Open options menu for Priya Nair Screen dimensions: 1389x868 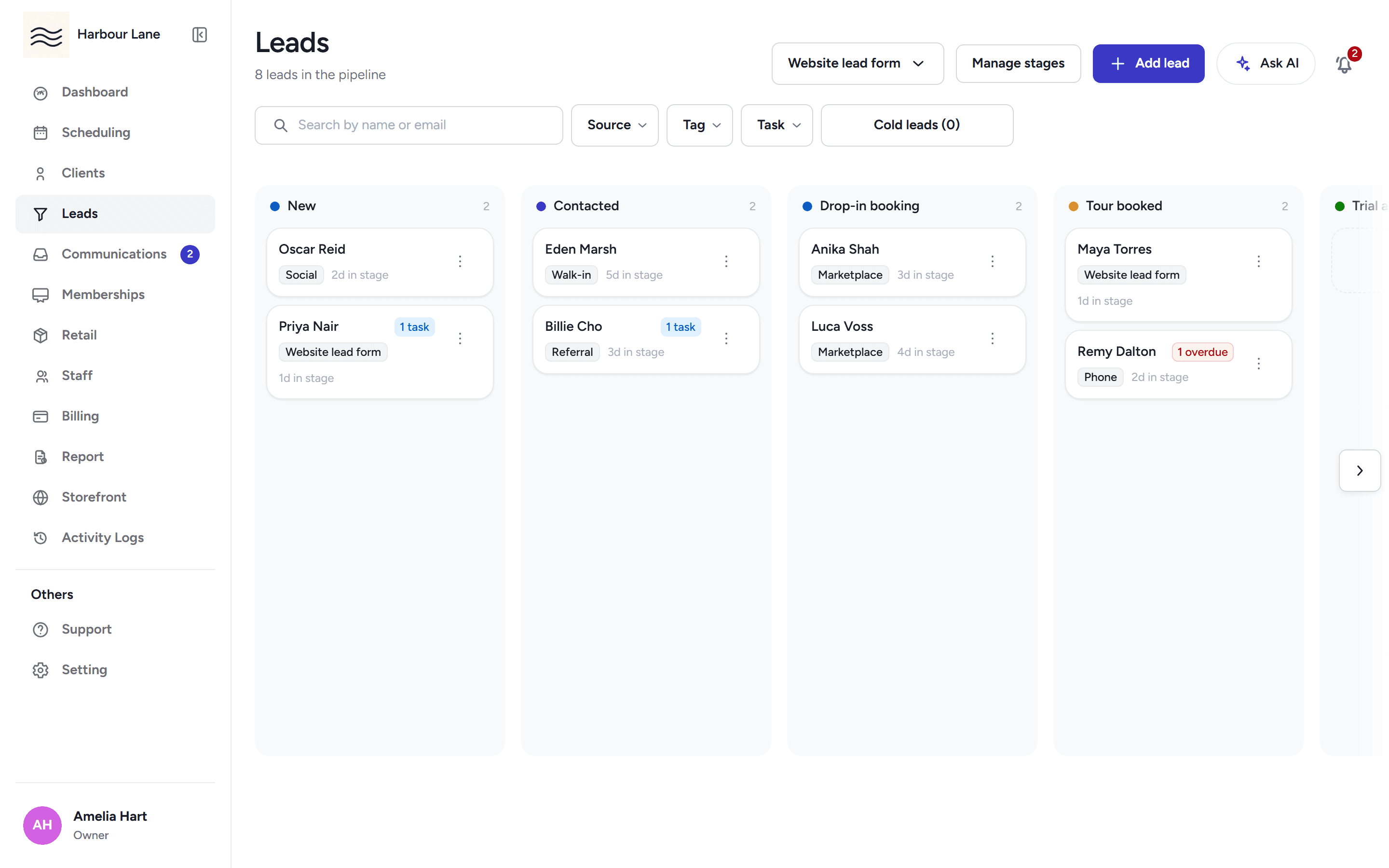[460, 339]
